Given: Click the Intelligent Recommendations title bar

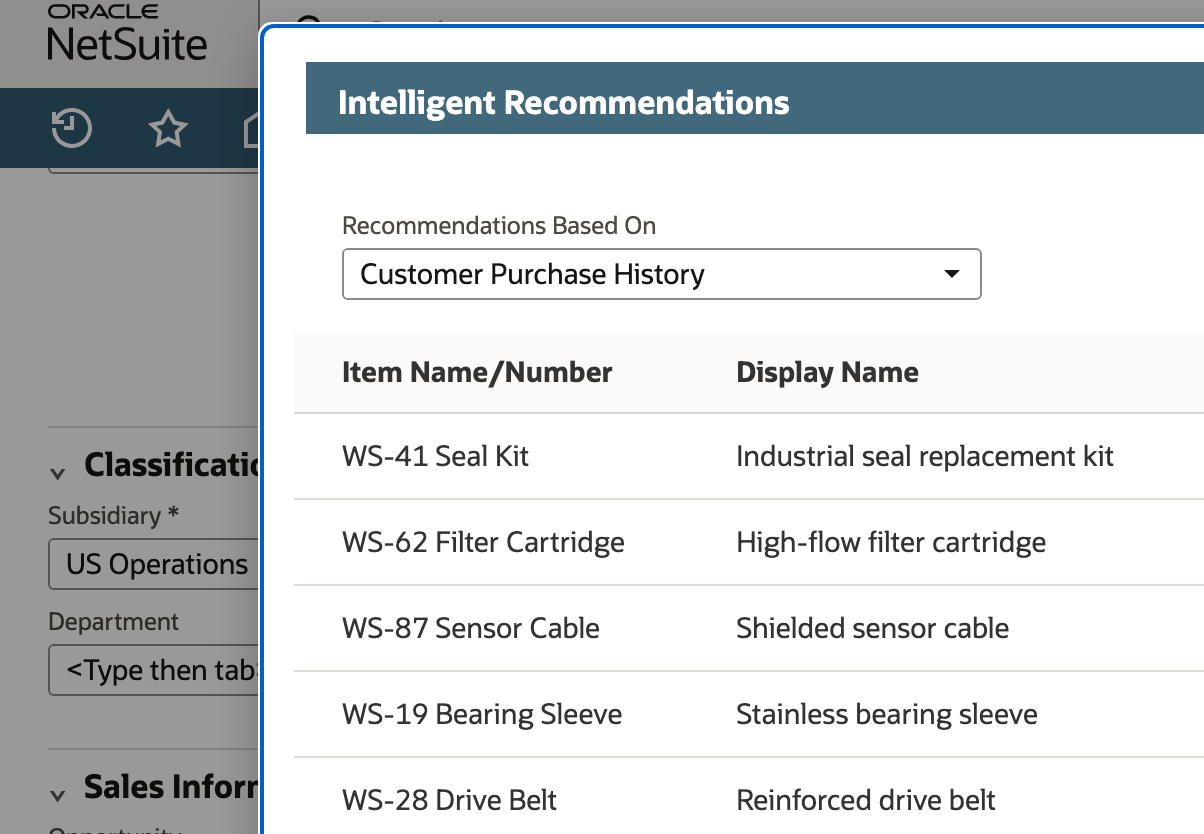Looking at the screenshot, I should click(x=755, y=98).
